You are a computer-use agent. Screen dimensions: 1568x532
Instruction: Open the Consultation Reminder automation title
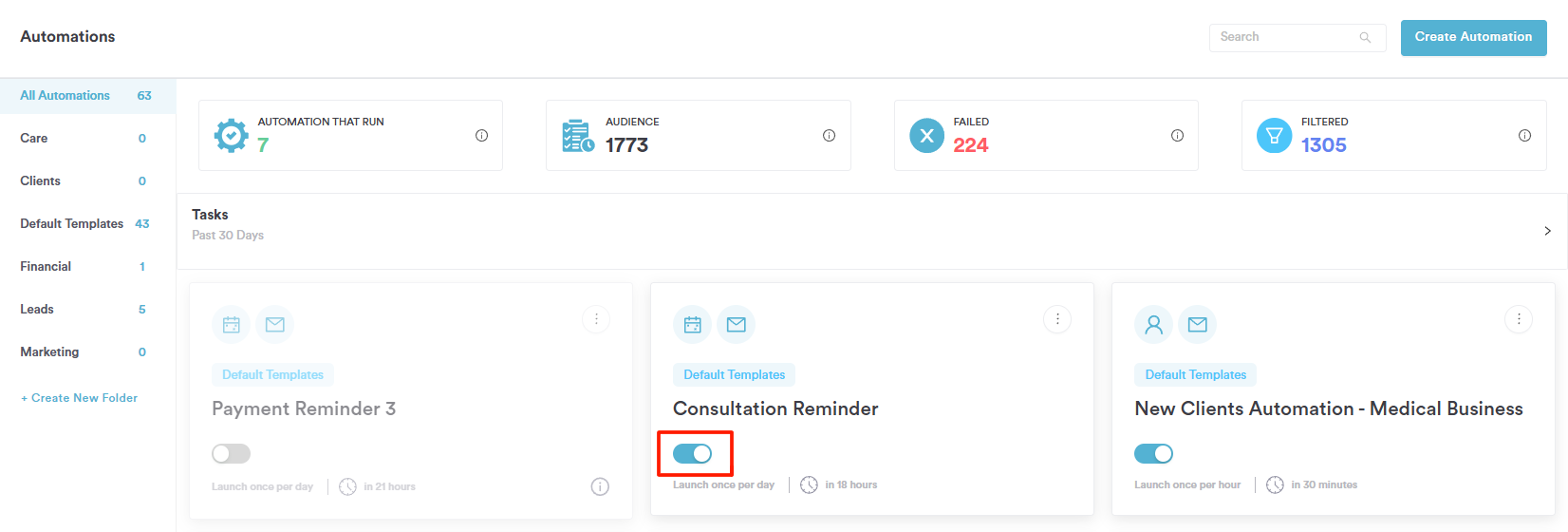(x=775, y=408)
